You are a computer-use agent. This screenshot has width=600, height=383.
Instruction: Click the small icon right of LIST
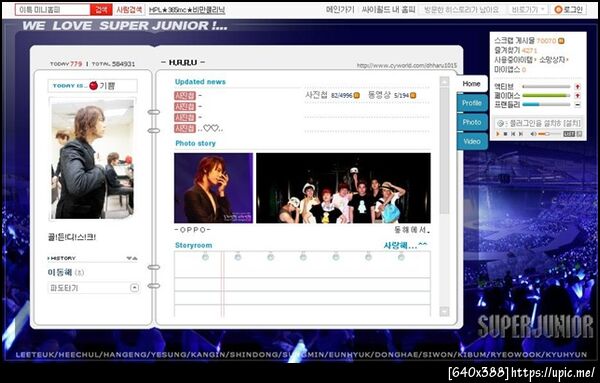pyautogui.click(x=579, y=134)
